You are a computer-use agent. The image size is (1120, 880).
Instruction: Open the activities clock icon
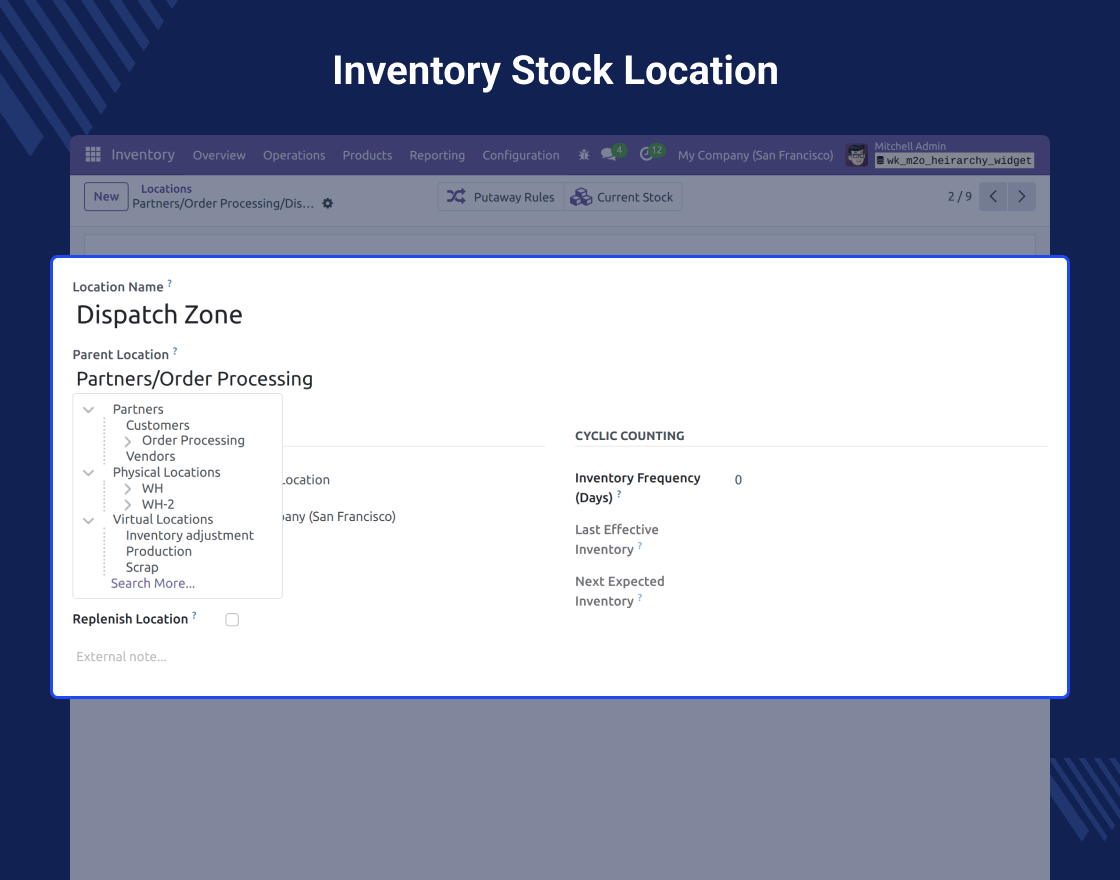tap(646, 154)
